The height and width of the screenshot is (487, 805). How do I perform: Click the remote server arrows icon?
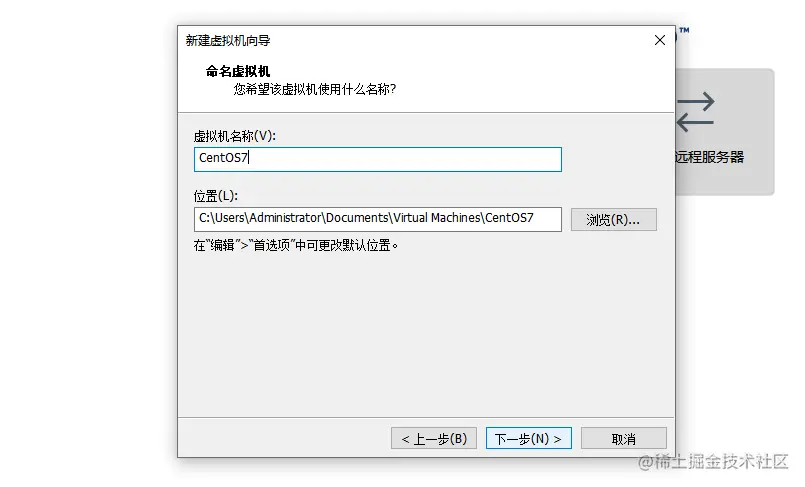(x=696, y=112)
